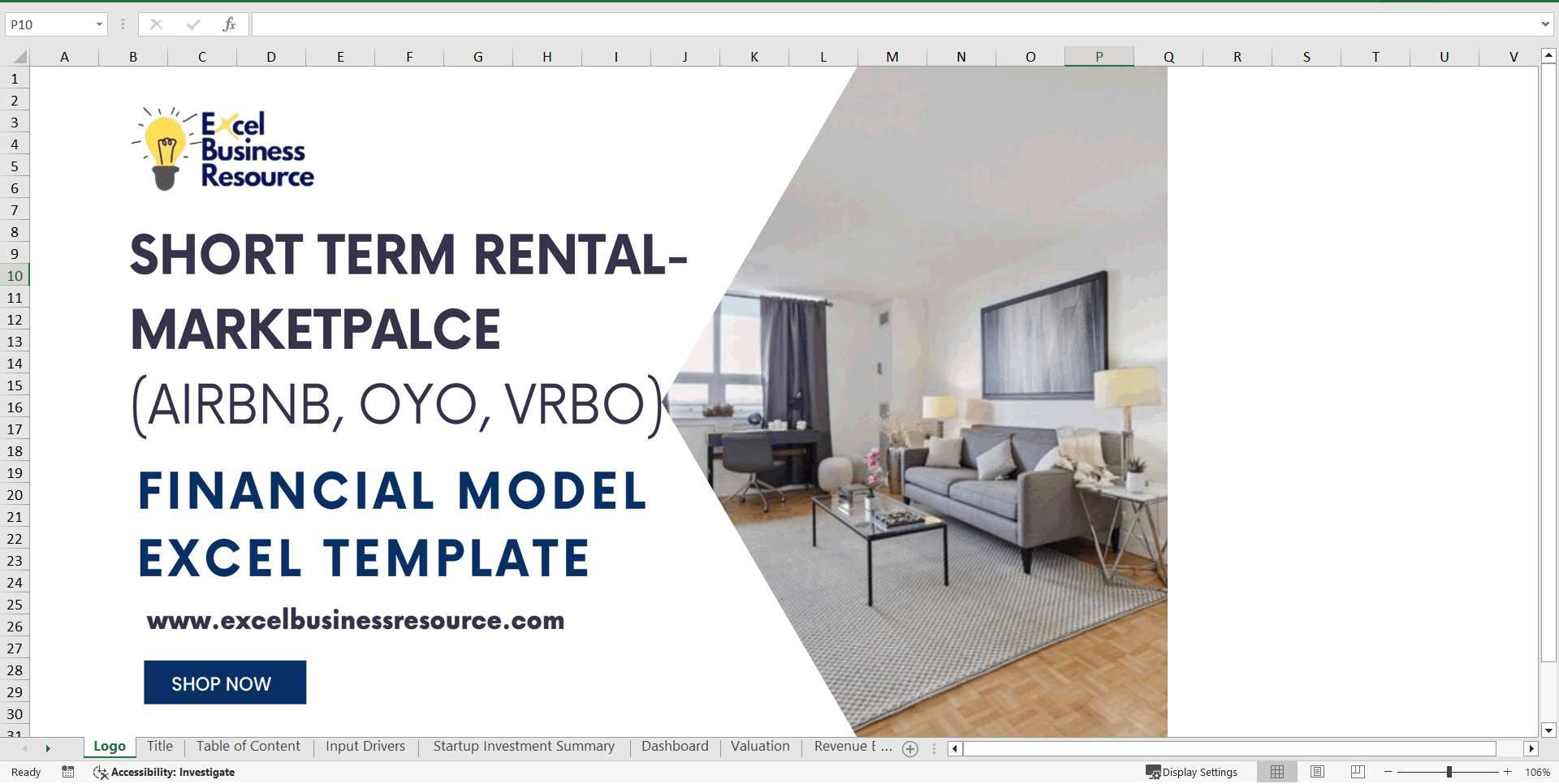
Task: Open the Name Box dropdown arrow
Action: point(99,24)
